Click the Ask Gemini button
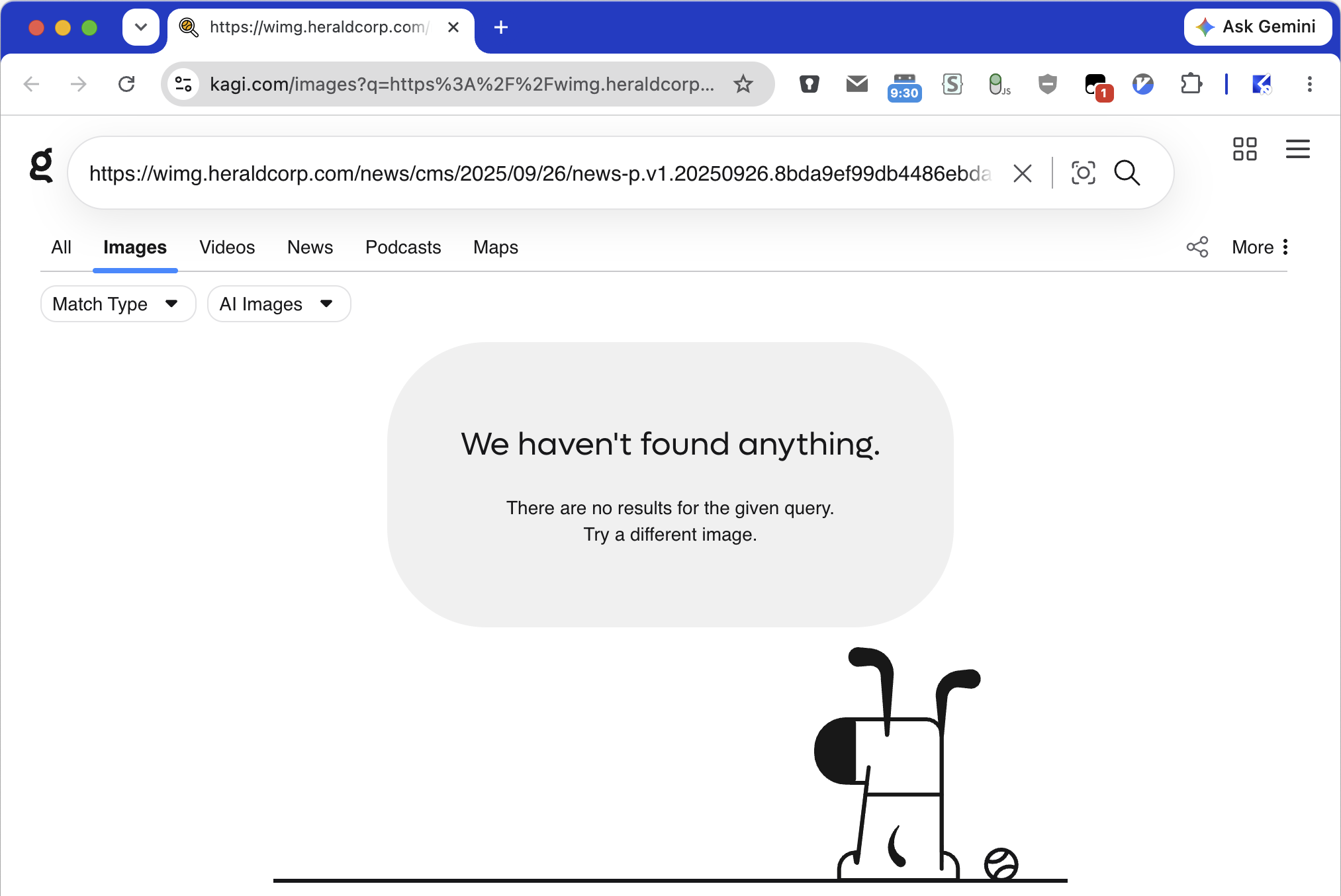Viewport: 1341px width, 896px height. click(1258, 27)
